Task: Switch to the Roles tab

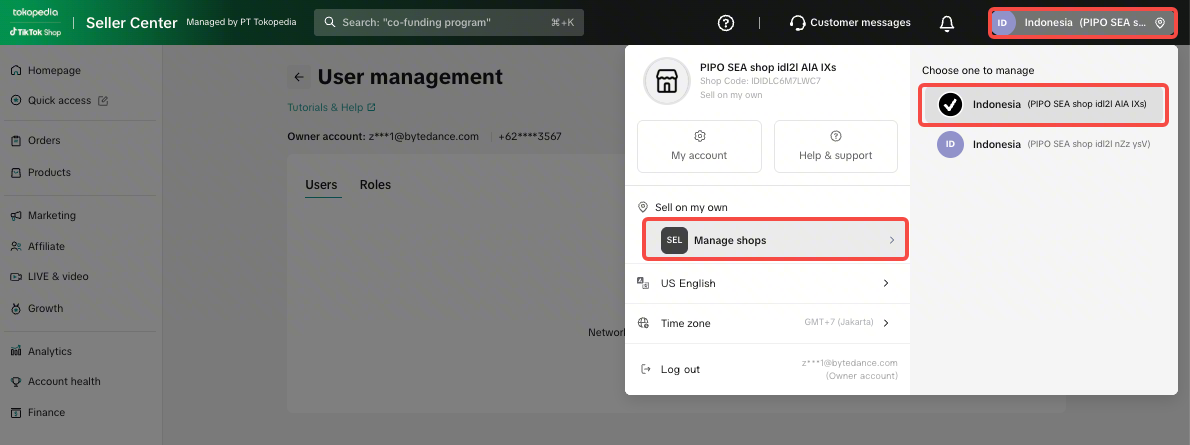Action: click(375, 185)
